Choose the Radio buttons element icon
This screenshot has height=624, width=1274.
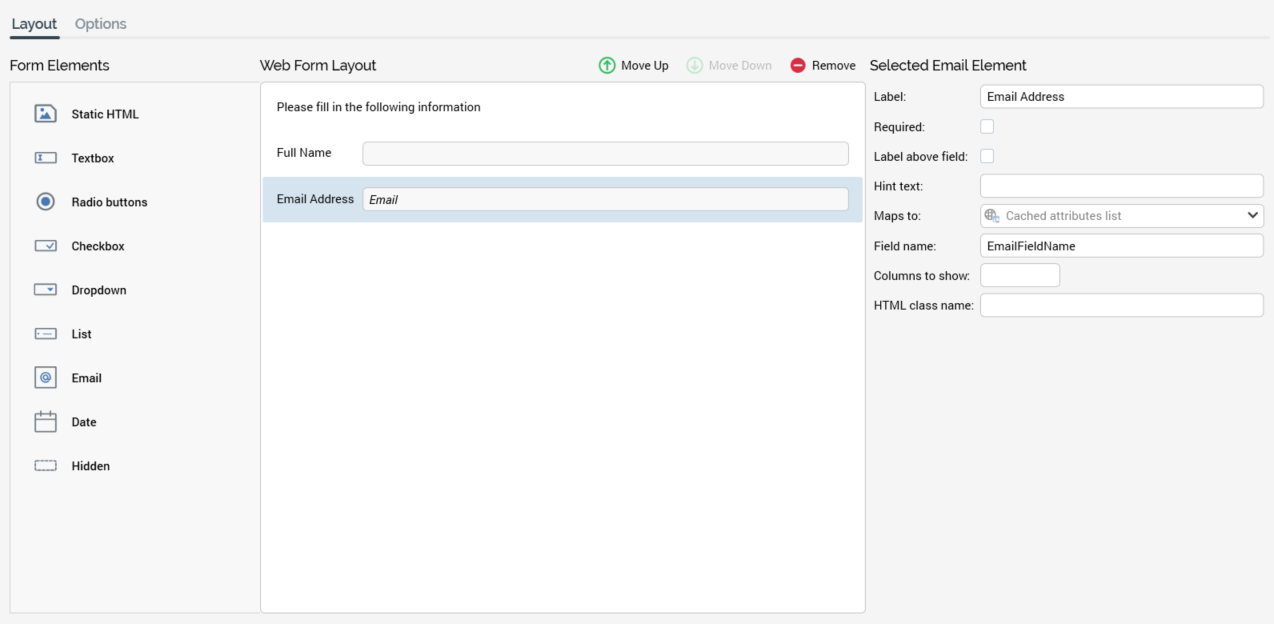[x=45, y=202]
